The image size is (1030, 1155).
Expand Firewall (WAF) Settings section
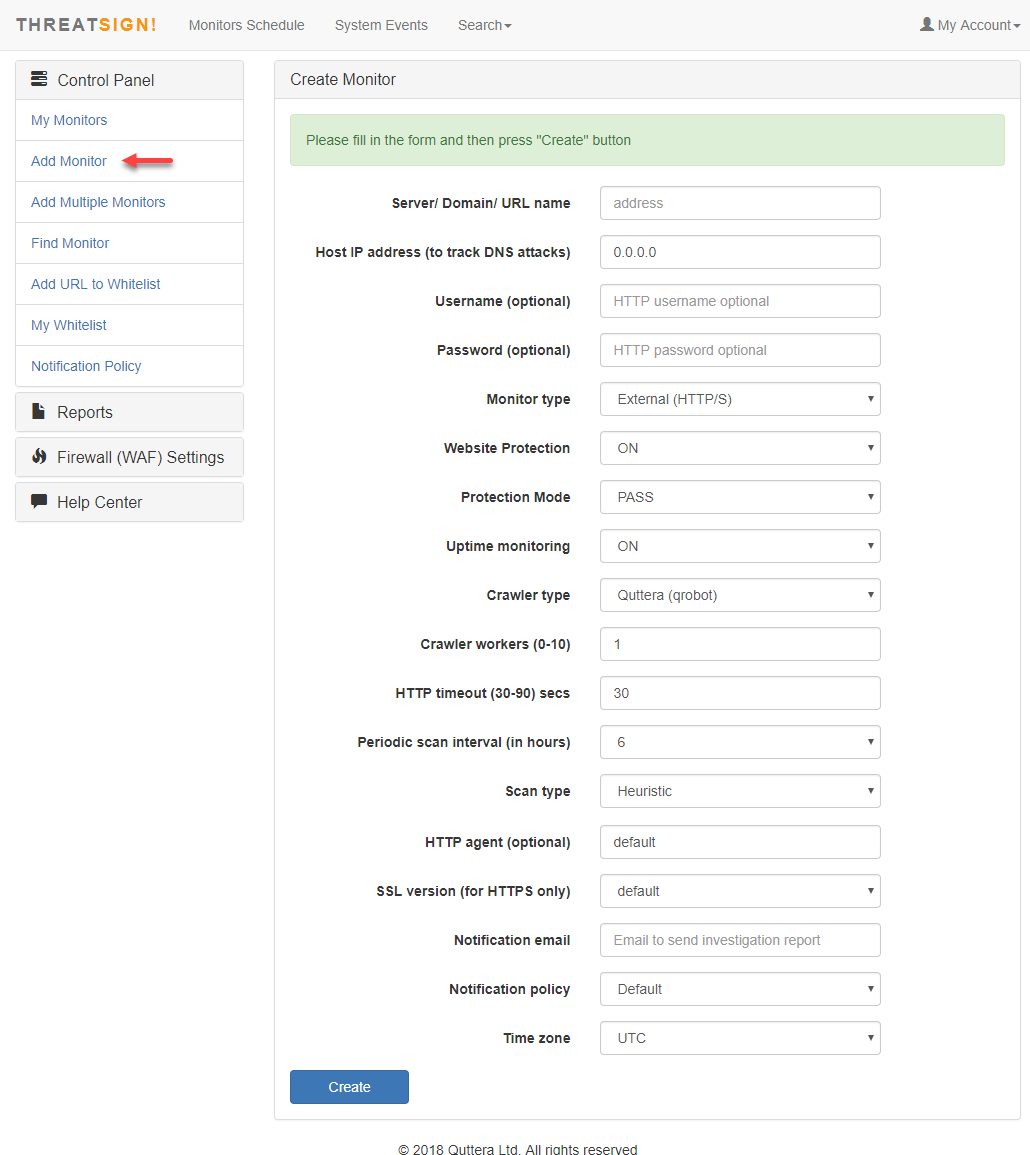tap(130, 457)
